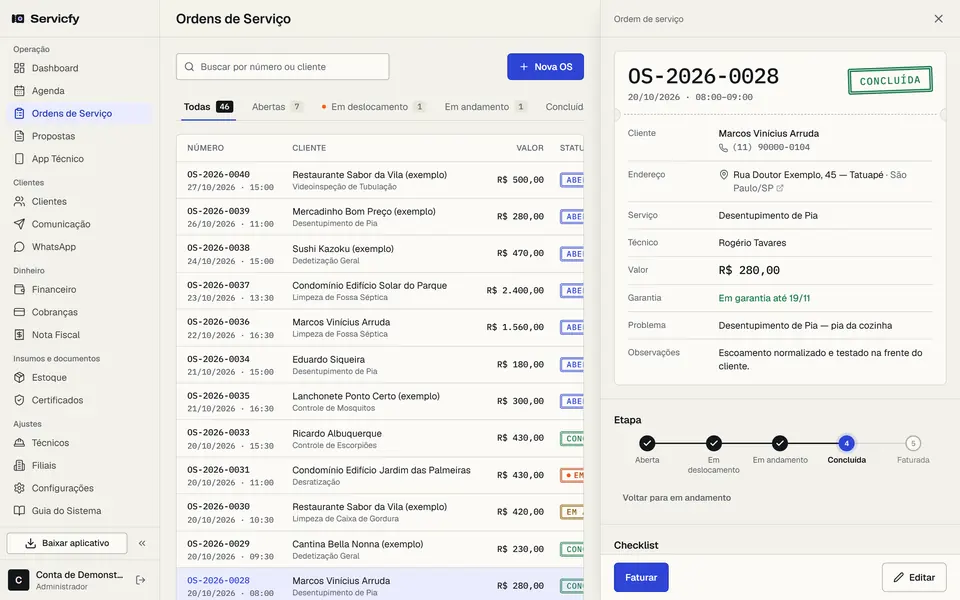Focus the Buscar por número ou cliente field
This screenshot has height=600, width=960.
point(283,67)
